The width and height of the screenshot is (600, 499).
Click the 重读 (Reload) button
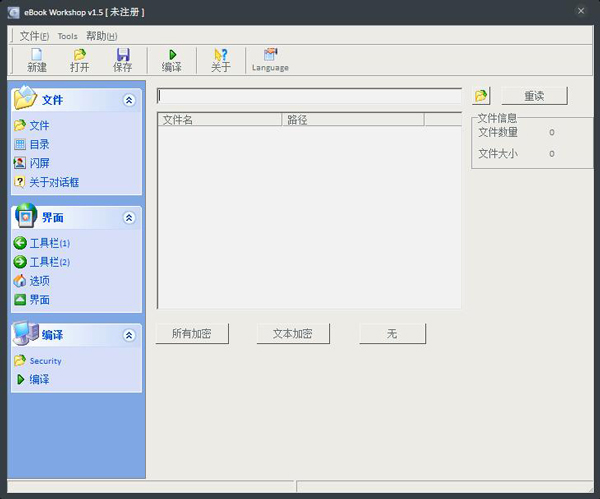(534, 96)
